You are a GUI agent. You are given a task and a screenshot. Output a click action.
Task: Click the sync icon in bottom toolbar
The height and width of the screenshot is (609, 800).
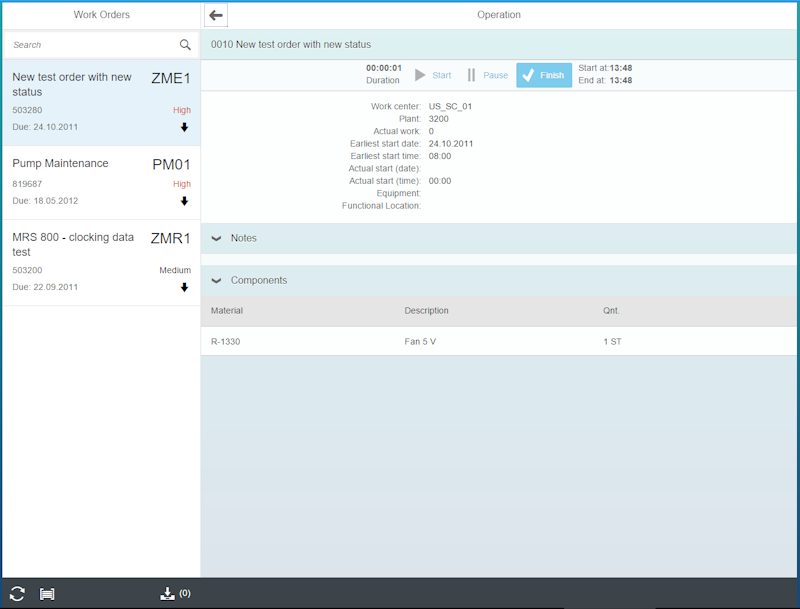pyautogui.click(x=20, y=592)
